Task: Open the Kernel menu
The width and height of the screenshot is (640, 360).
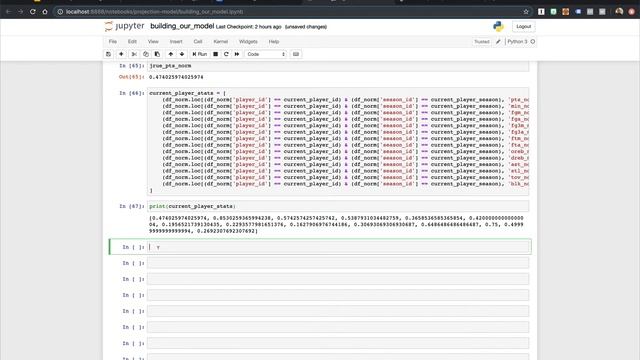Action: click(x=220, y=42)
